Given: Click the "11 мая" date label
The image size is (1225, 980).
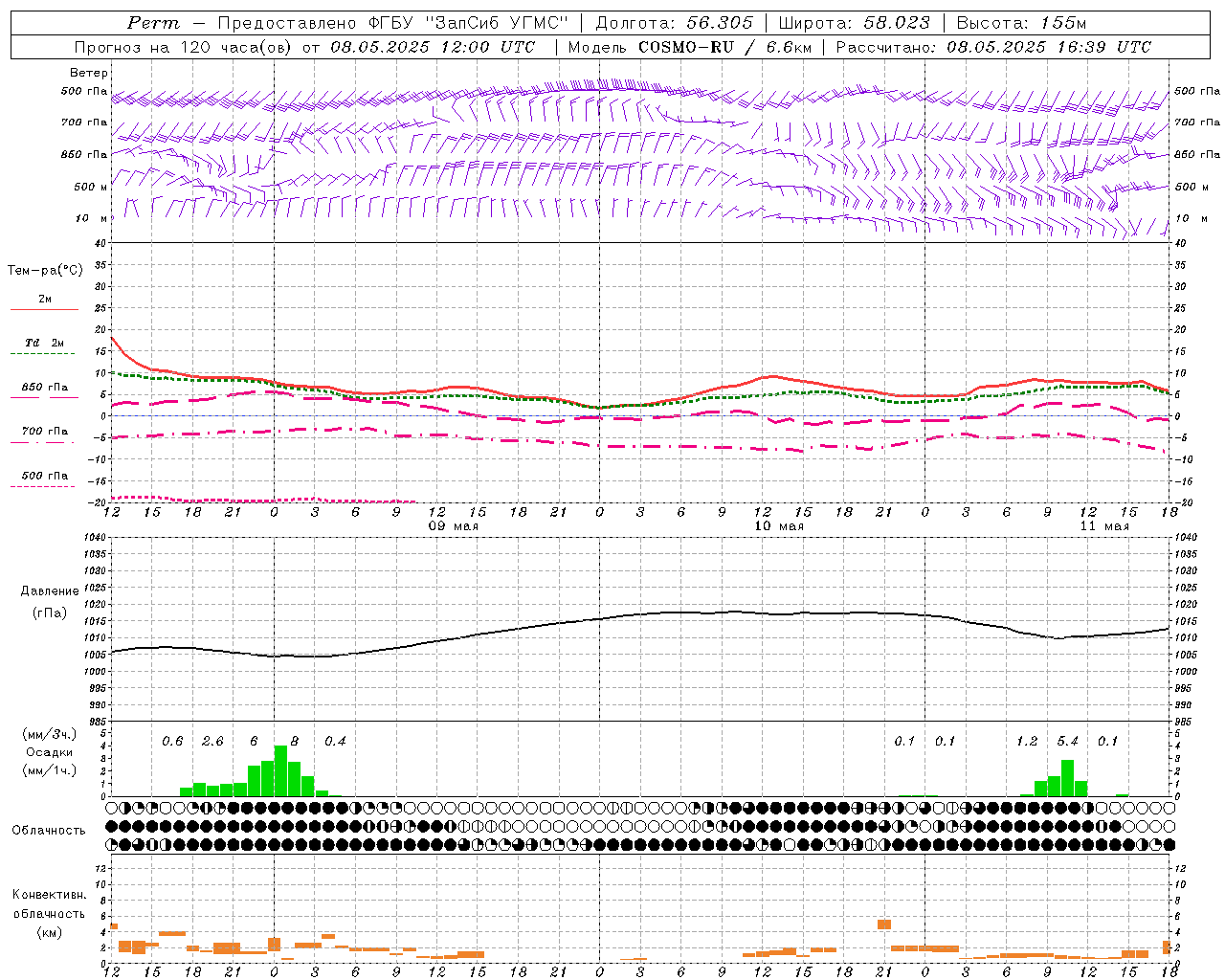Looking at the screenshot, I should pos(1104,526).
